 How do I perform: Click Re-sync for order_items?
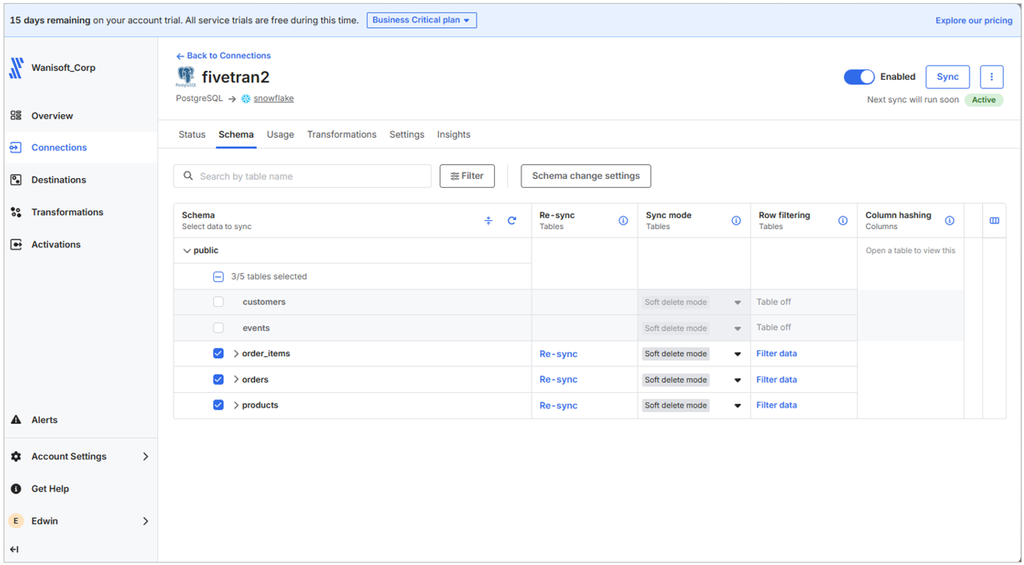(558, 354)
